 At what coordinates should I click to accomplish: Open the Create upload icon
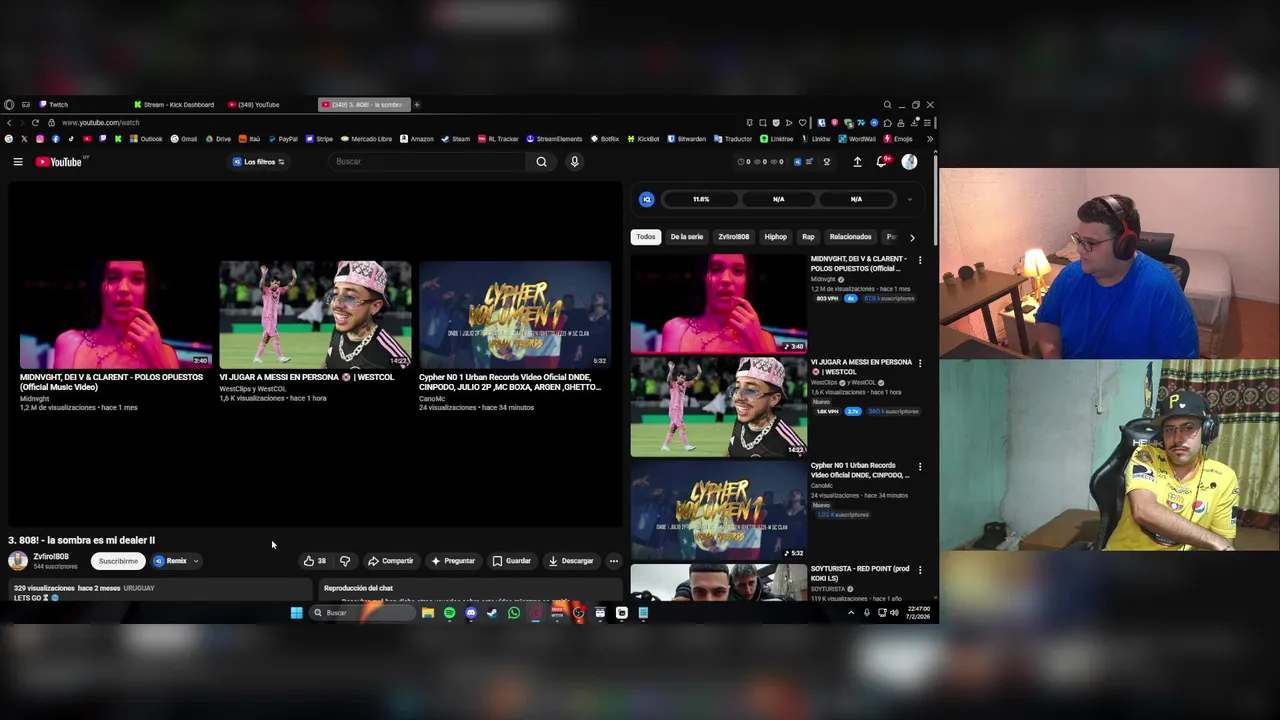857,162
